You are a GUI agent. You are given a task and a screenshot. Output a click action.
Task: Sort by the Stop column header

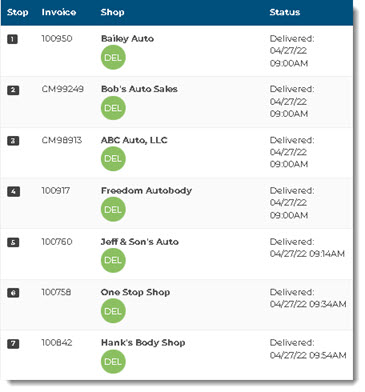17,12
